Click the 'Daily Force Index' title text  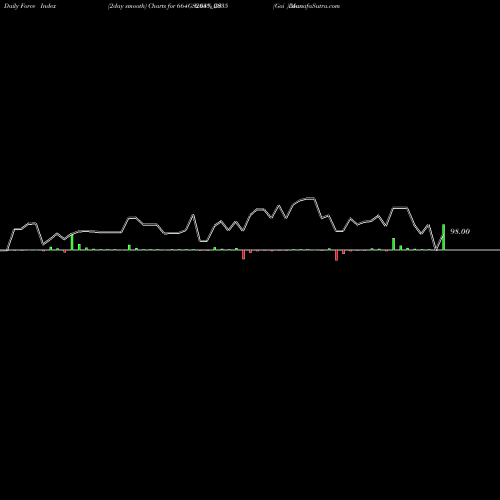(30, 6)
